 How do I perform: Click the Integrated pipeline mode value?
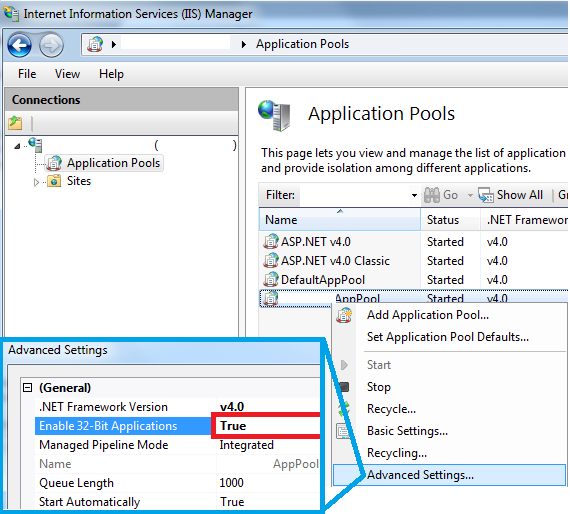(246, 445)
